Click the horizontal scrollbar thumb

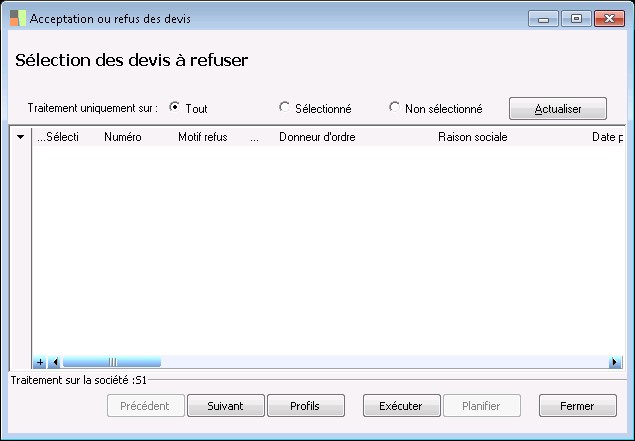pos(112,362)
